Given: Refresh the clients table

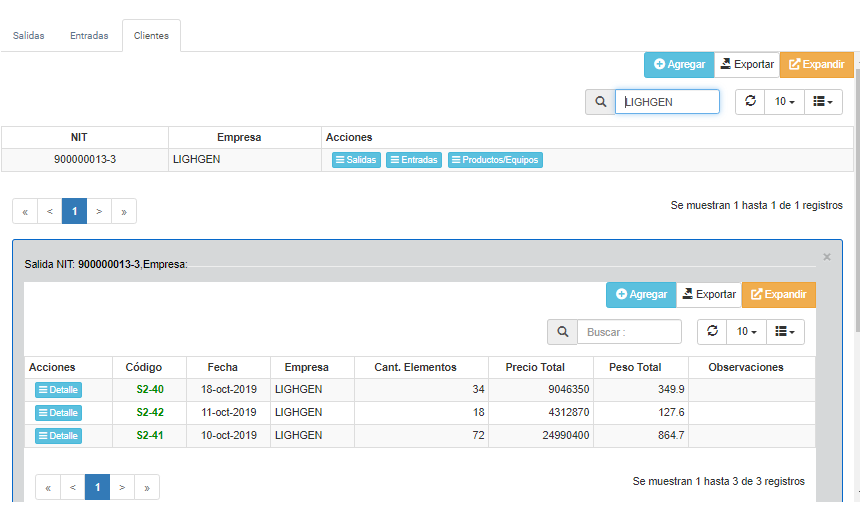Looking at the screenshot, I should pyautogui.click(x=750, y=102).
